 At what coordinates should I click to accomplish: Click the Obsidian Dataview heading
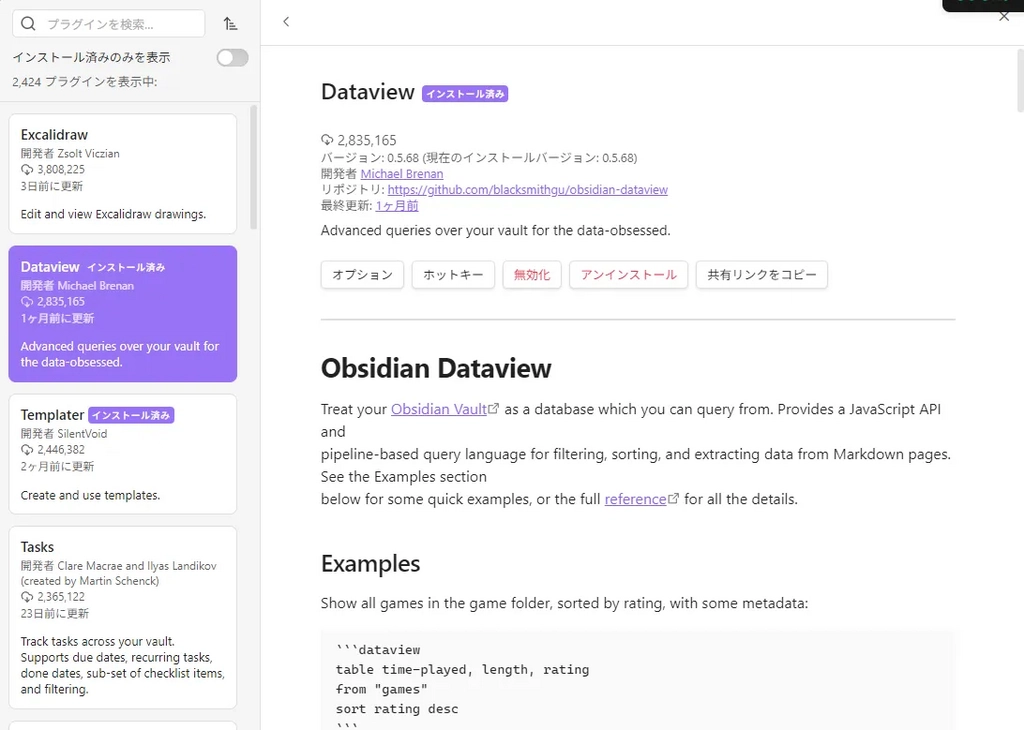coord(436,368)
